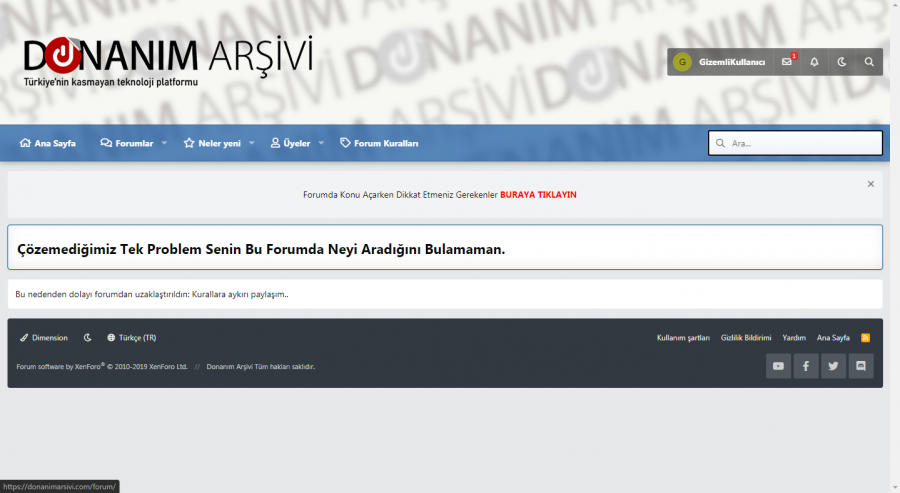
Task: Open the Donanım Arşivi logo homepage
Action: point(168,60)
